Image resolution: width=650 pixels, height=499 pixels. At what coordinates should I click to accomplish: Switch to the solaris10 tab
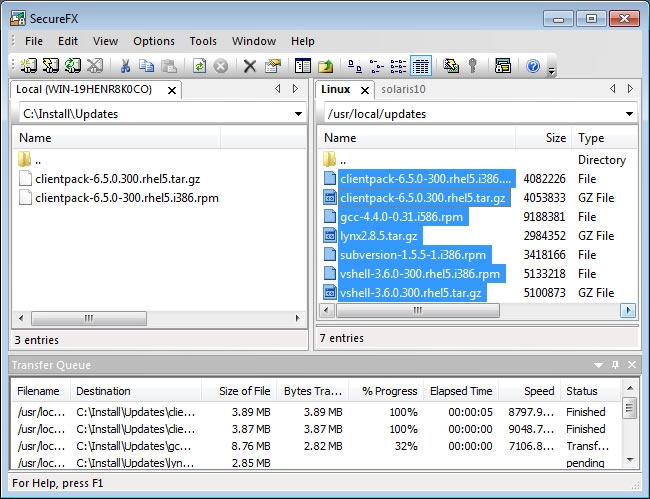point(403,90)
